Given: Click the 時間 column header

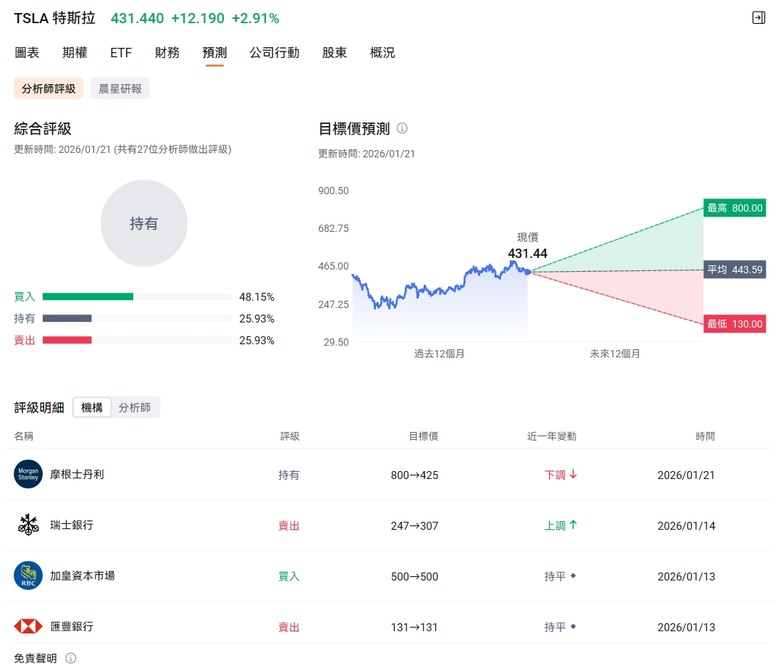Looking at the screenshot, I should tap(705, 436).
